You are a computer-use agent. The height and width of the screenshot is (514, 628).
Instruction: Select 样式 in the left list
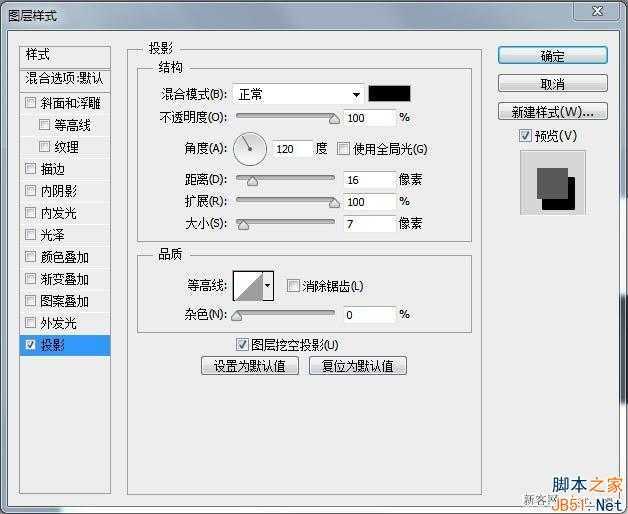click(65, 56)
